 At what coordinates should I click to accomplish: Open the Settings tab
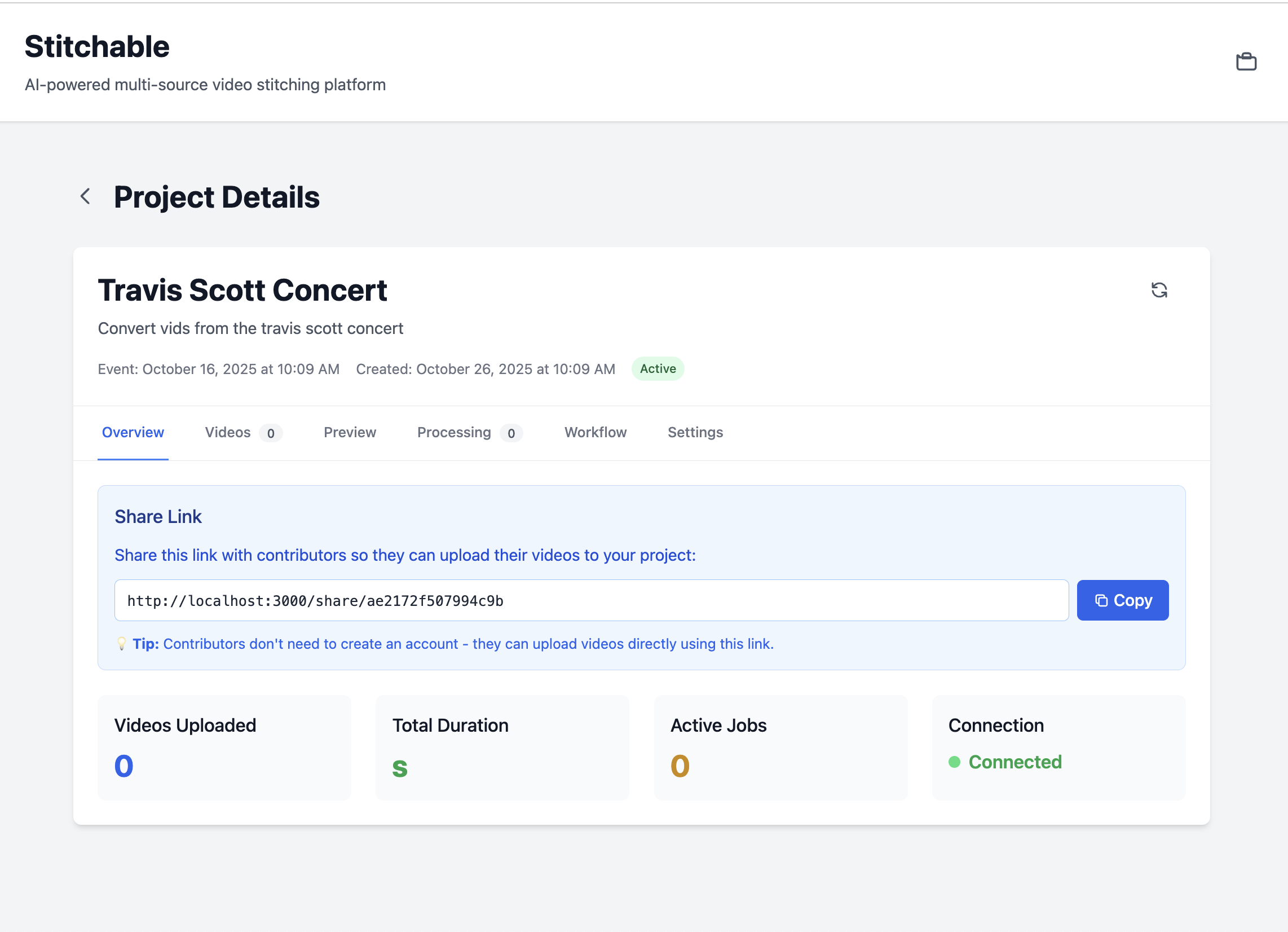pos(695,433)
